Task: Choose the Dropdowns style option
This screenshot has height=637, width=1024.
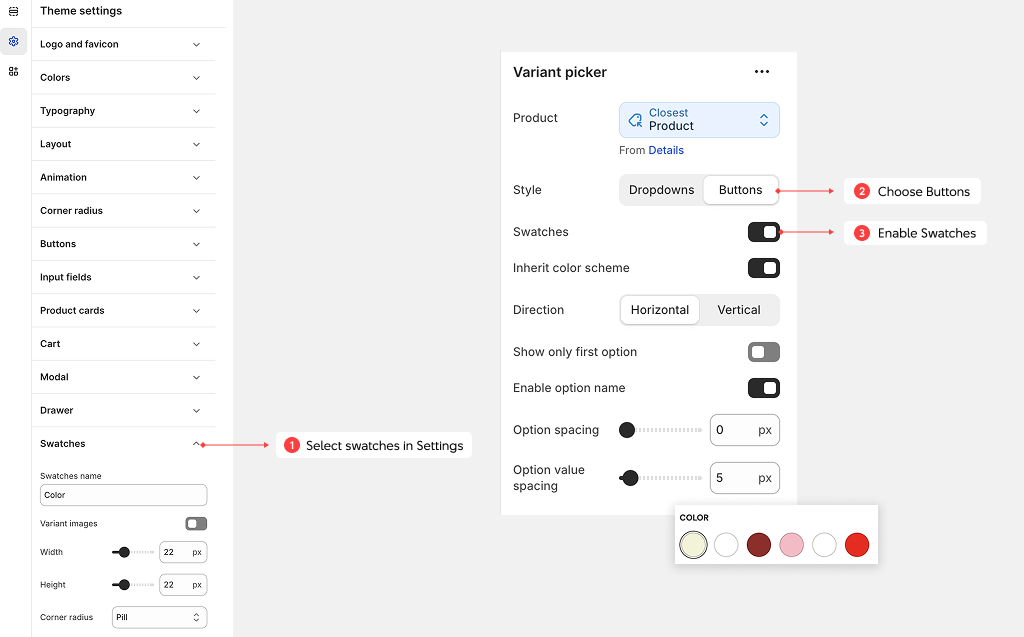Action: pyautogui.click(x=661, y=190)
